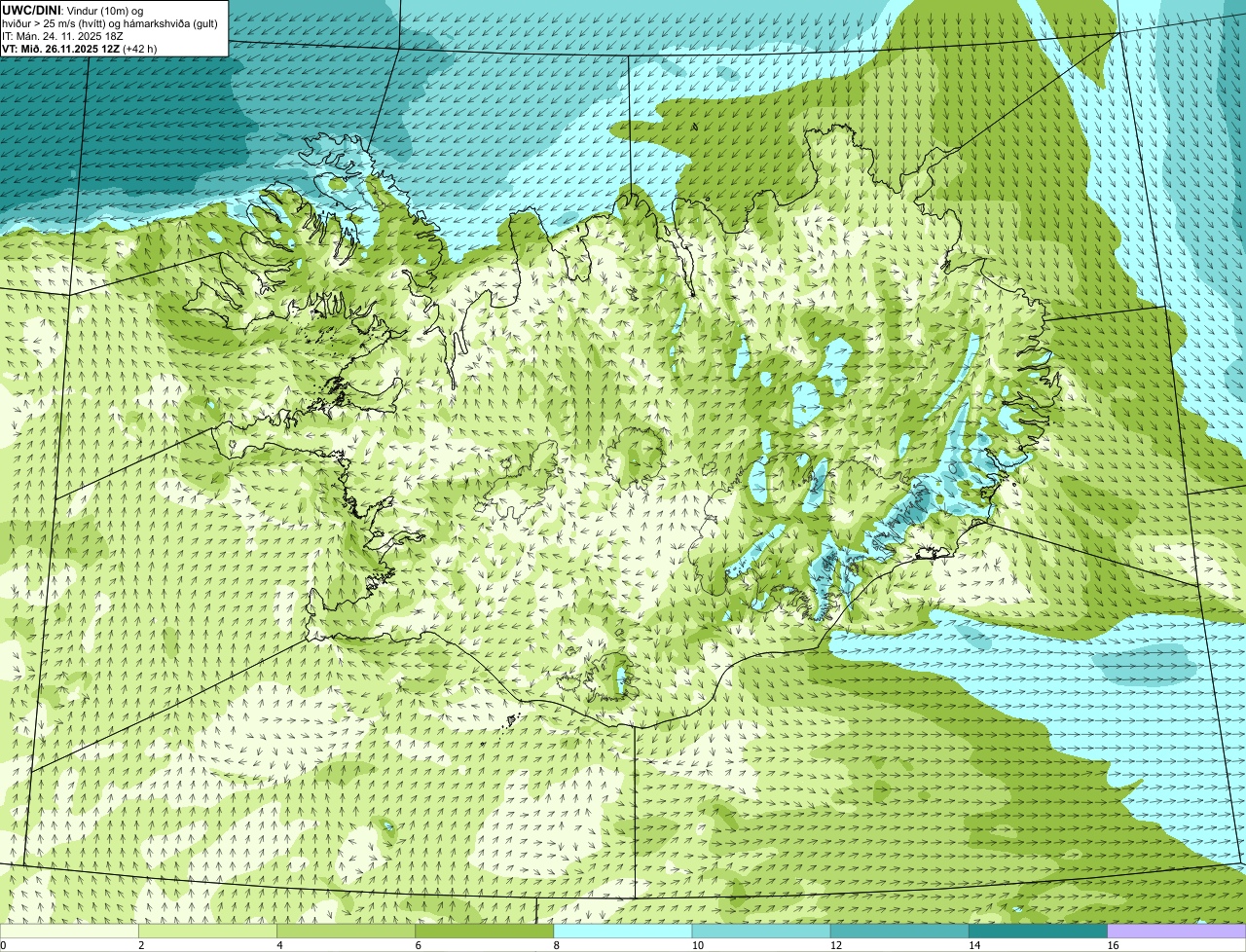The height and width of the screenshot is (952, 1246).
Task: Click the '4' label on the wind scale
Action: pos(279,945)
